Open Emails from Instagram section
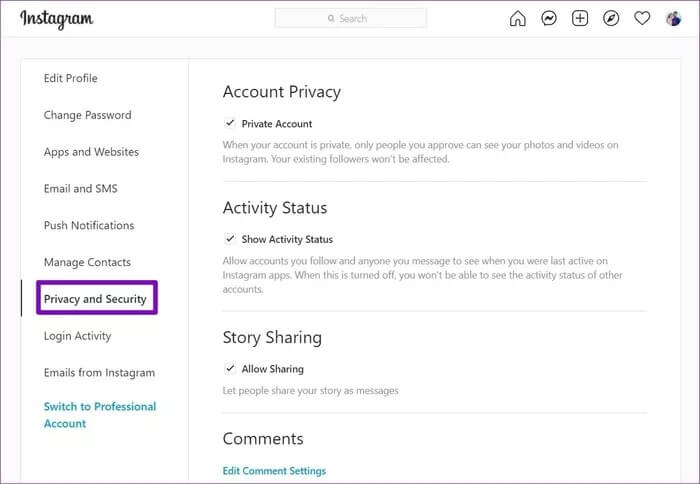The height and width of the screenshot is (484, 700). point(99,372)
